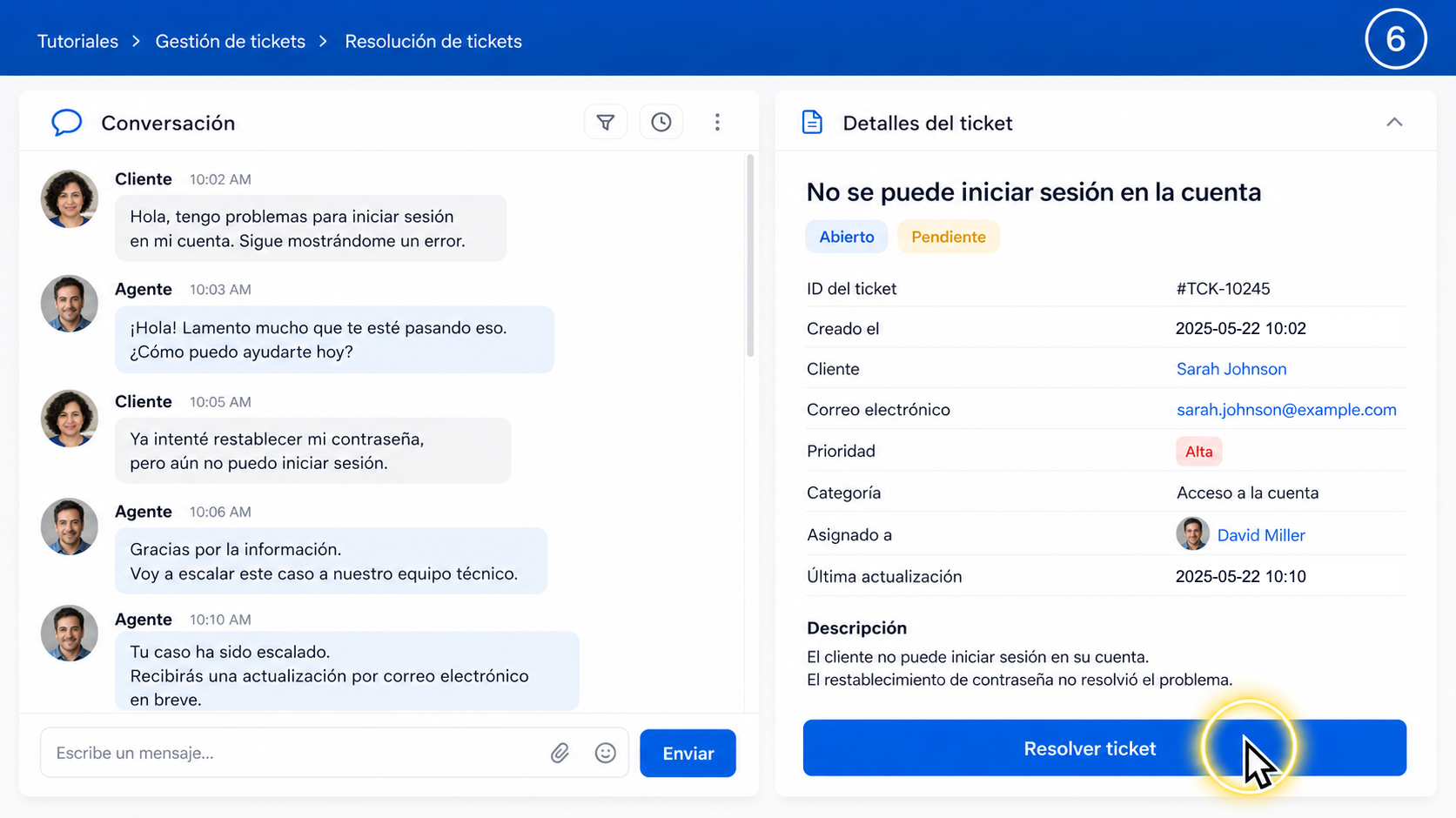
Task: Click the 'Acceso a la cuenta' category value
Action: click(1247, 493)
